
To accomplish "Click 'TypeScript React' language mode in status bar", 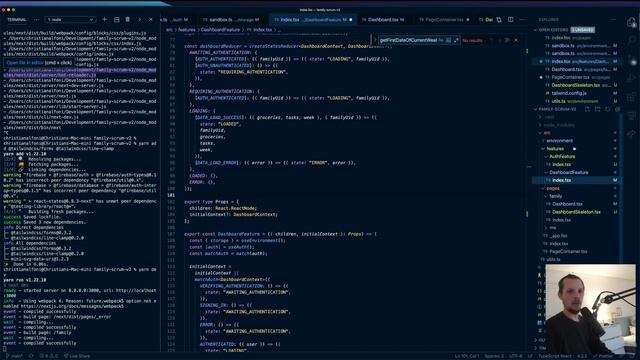I will coord(556,356).
